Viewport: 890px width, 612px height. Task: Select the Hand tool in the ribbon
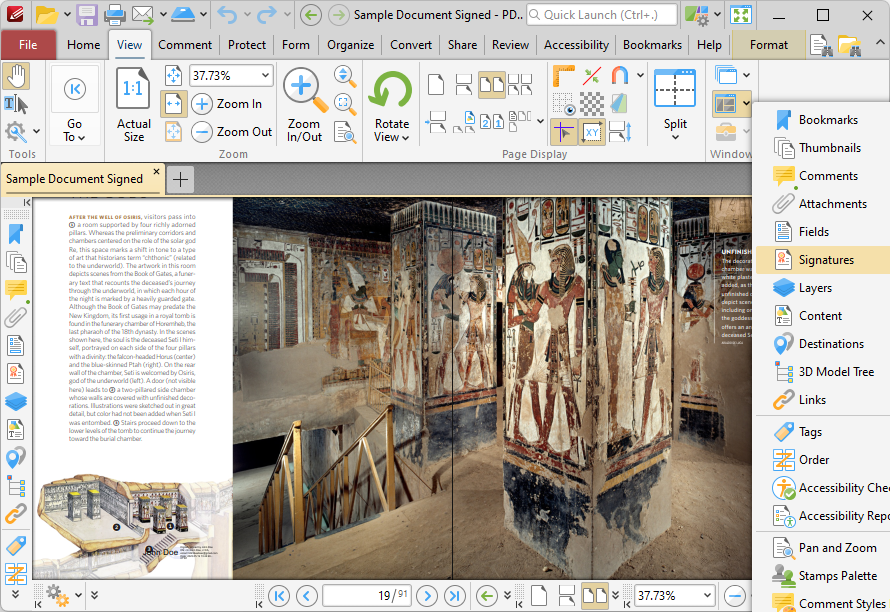[16, 77]
